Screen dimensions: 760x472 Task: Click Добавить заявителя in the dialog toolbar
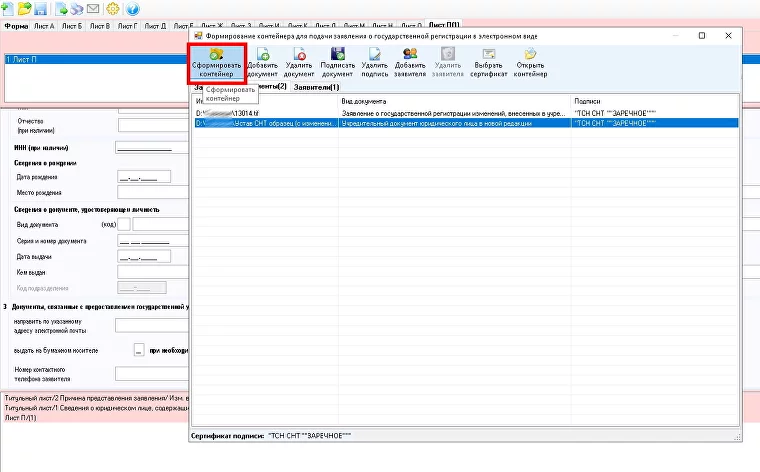(x=410, y=63)
